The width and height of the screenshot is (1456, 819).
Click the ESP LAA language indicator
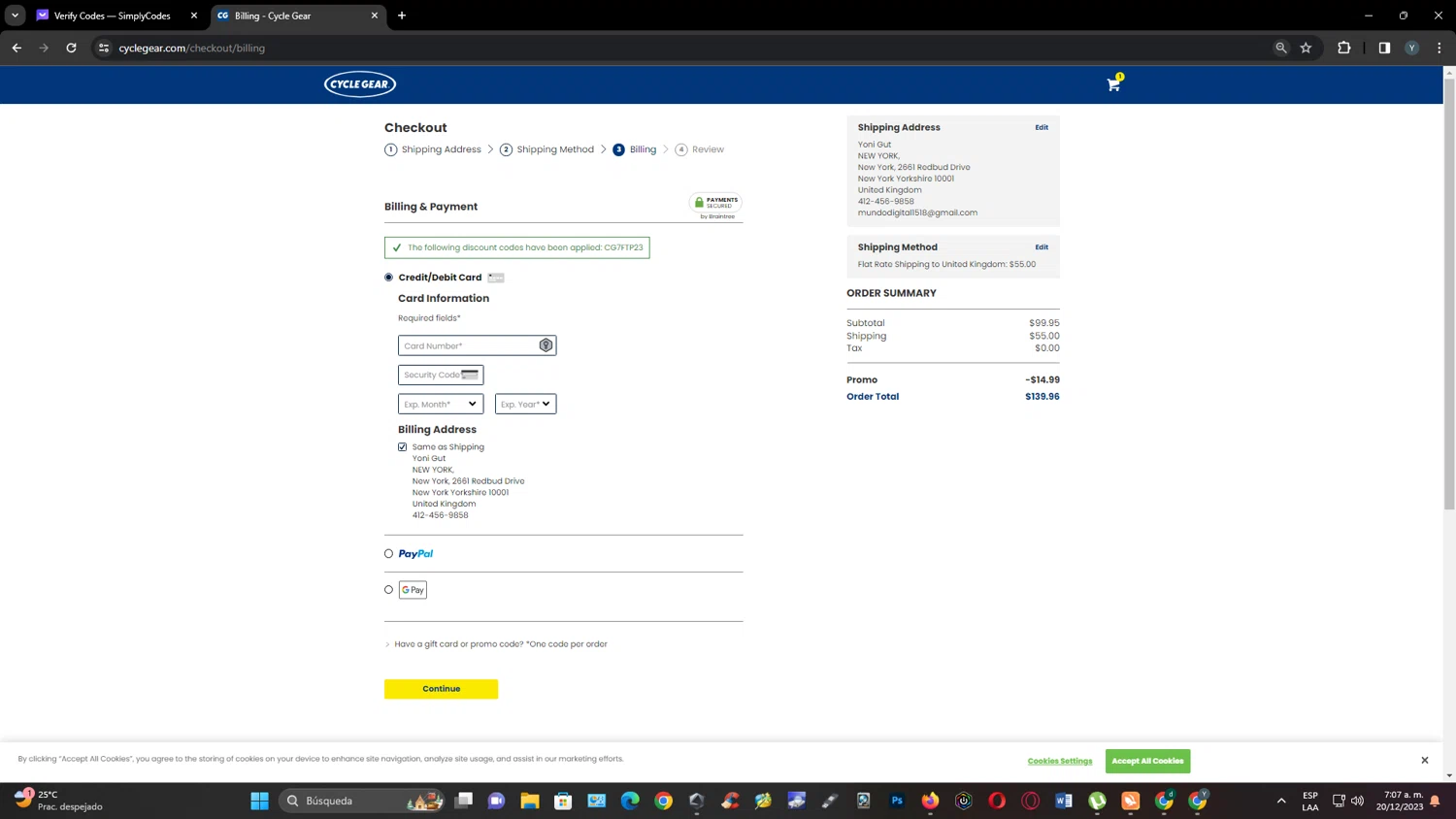tap(1310, 801)
